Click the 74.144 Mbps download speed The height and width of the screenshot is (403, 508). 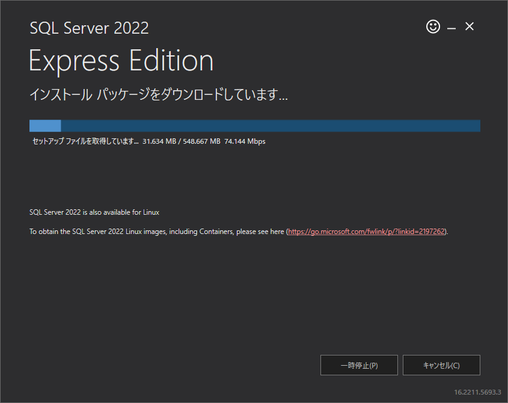coord(245,141)
